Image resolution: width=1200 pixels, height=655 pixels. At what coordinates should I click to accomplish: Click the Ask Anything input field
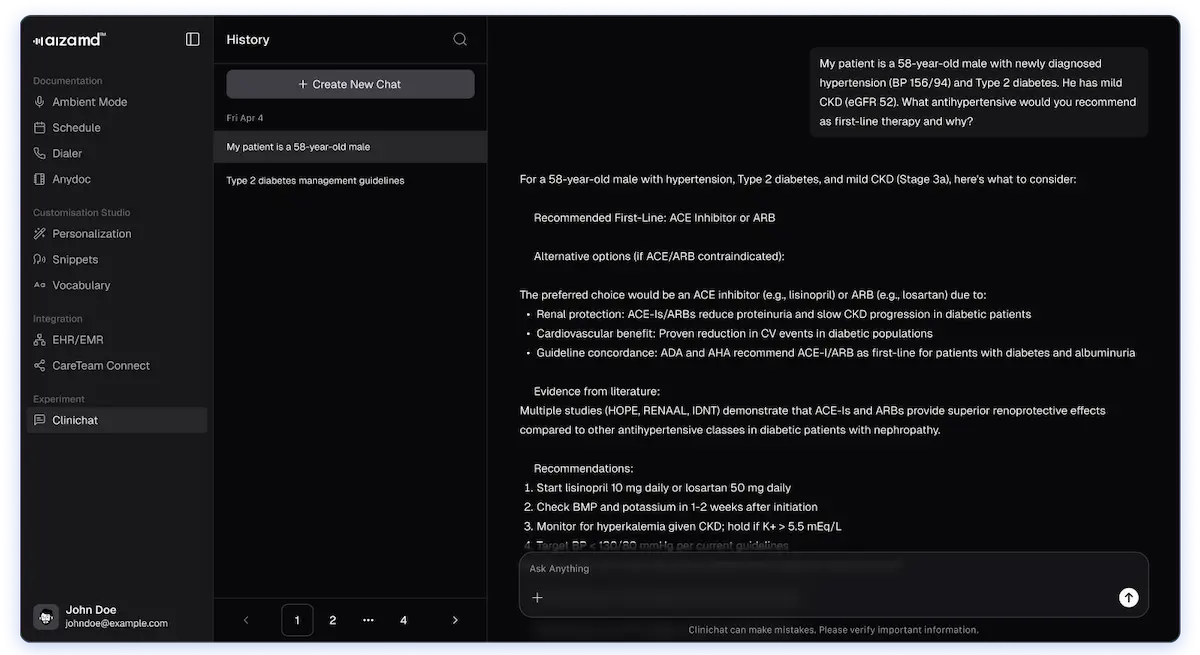tap(833, 569)
